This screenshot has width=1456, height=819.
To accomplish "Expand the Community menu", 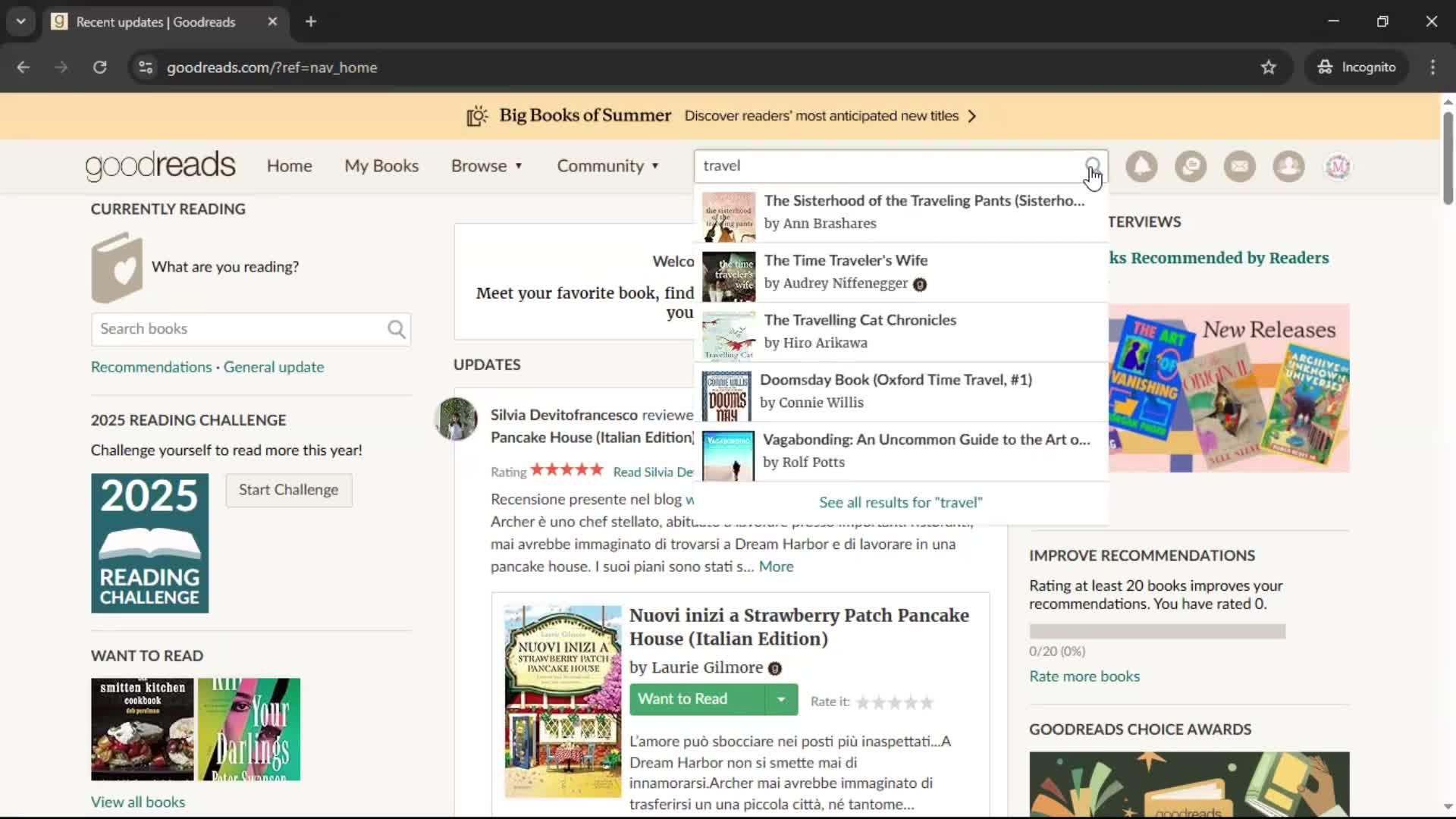I will pos(608,166).
